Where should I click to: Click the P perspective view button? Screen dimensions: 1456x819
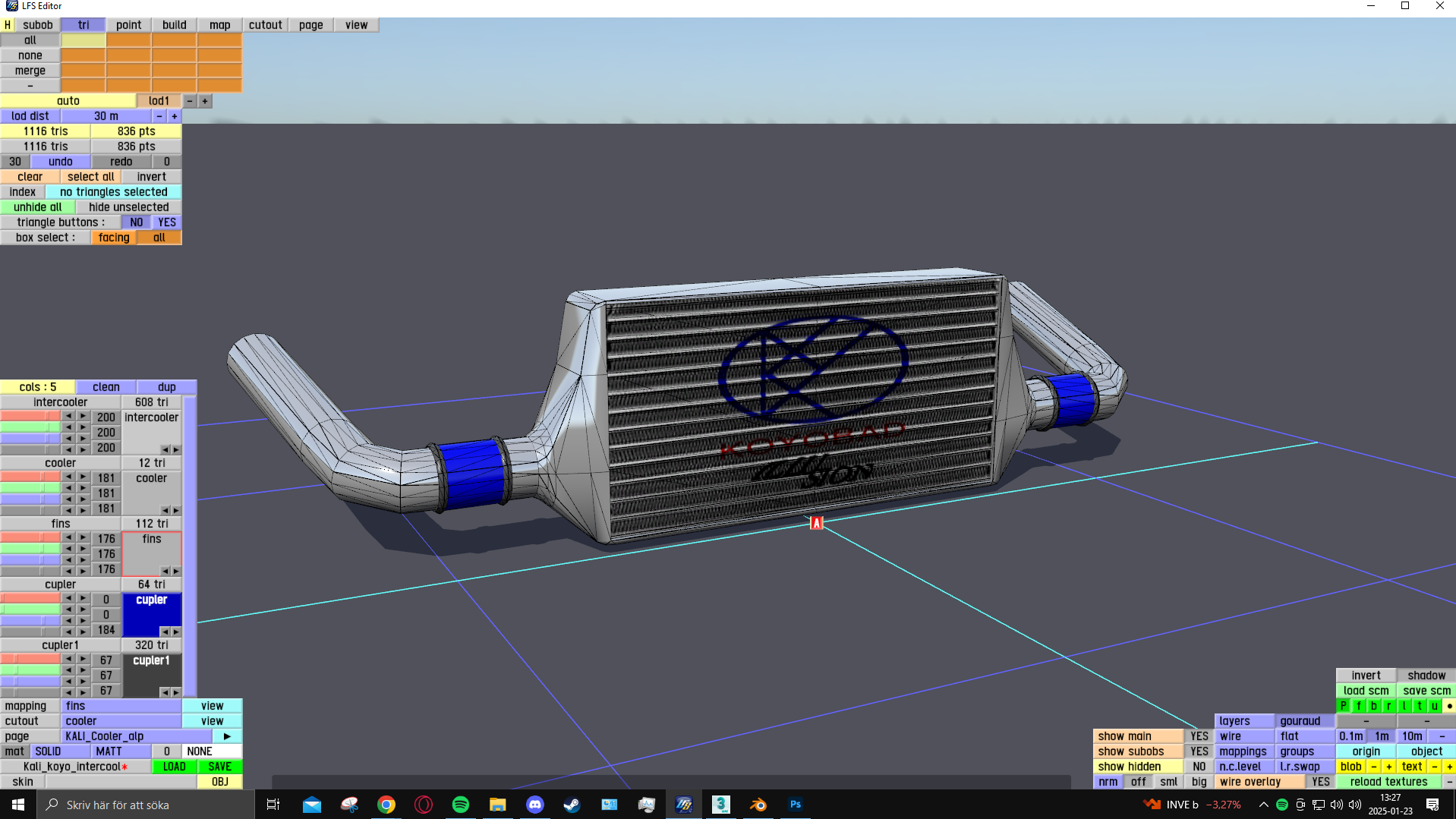click(x=1344, y=706)
